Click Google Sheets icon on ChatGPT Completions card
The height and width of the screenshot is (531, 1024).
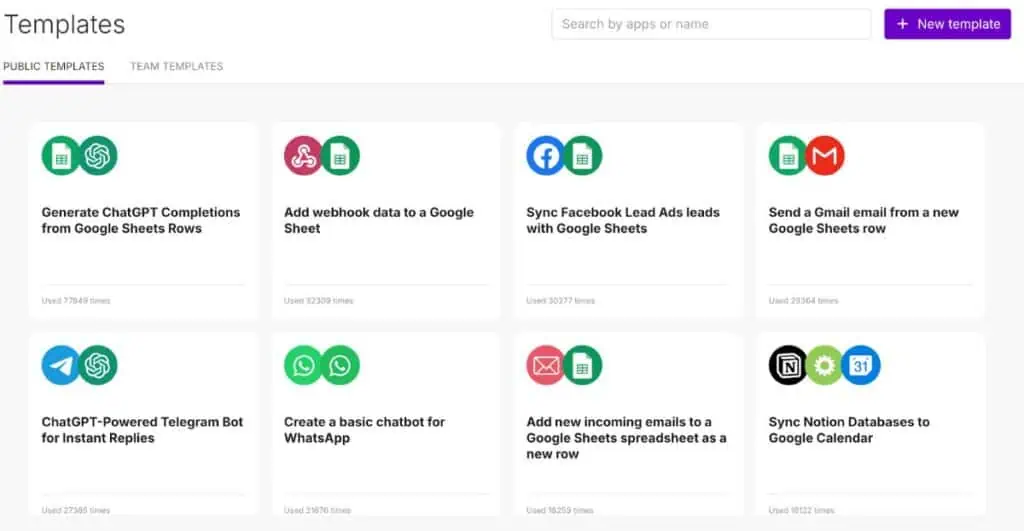pos(61,155)
